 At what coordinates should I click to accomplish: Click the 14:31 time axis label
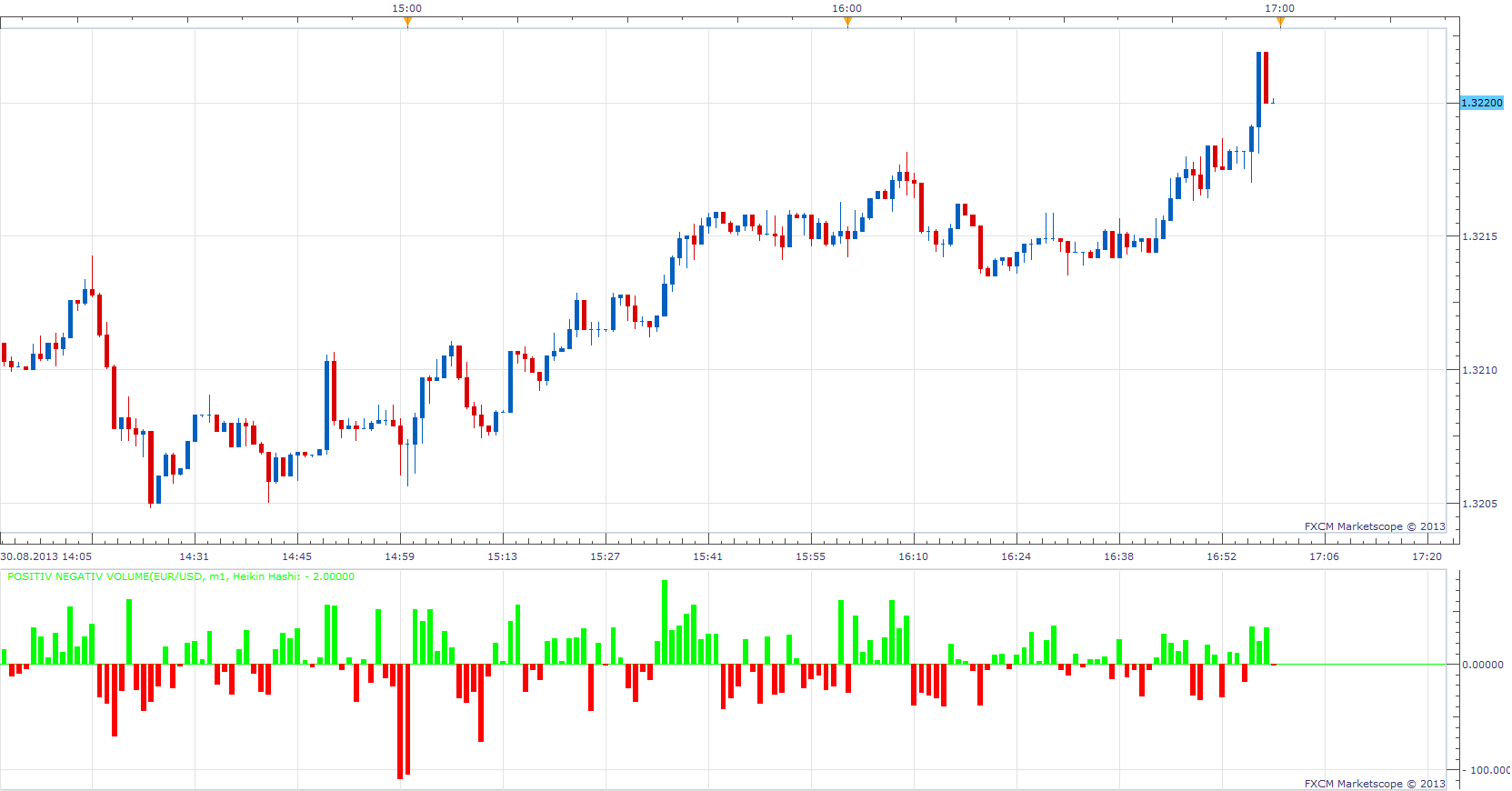194,556
